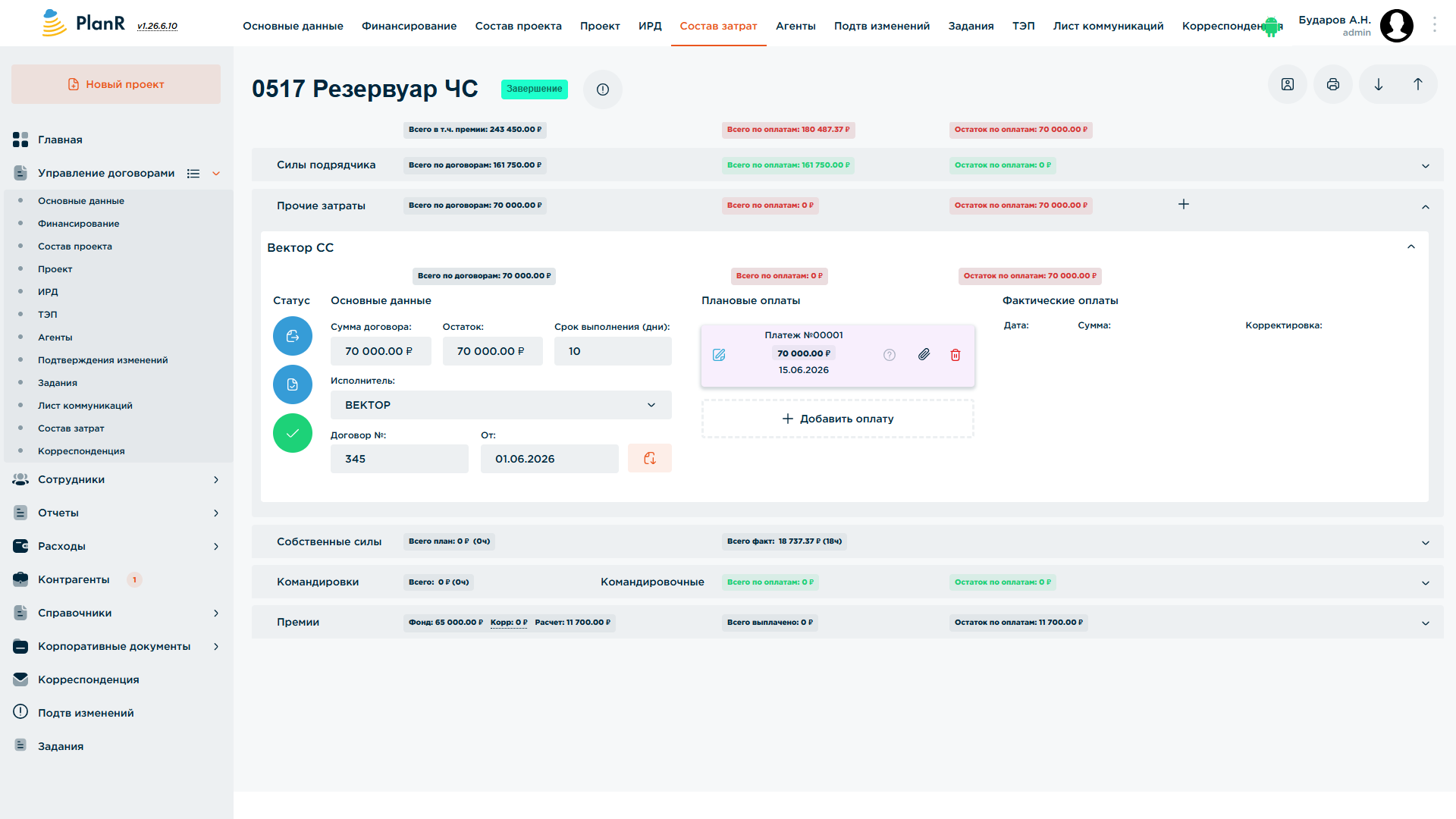Open the Агенты top tab
This screenshot has height=819, width=1456.
(x=795, y=26)
